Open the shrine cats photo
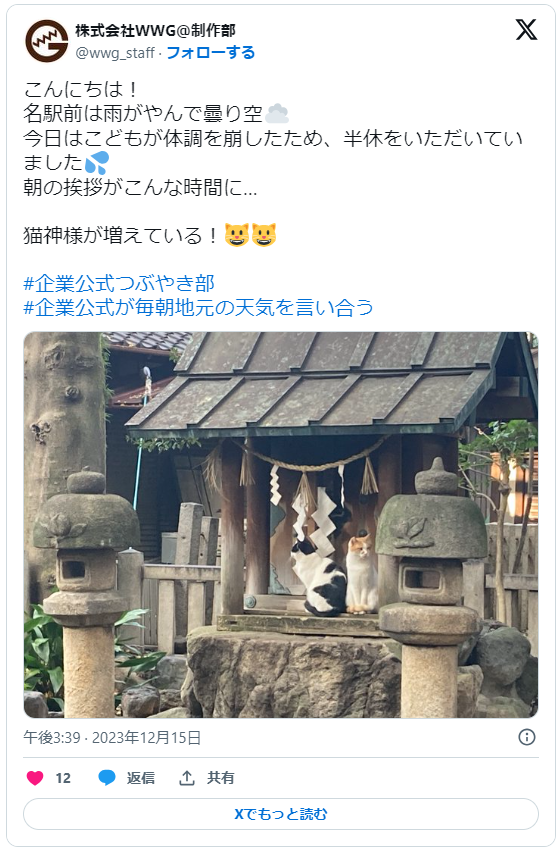The height and width of the screenshot is (851, 560). pyautogui.click(x=281, y=525)
